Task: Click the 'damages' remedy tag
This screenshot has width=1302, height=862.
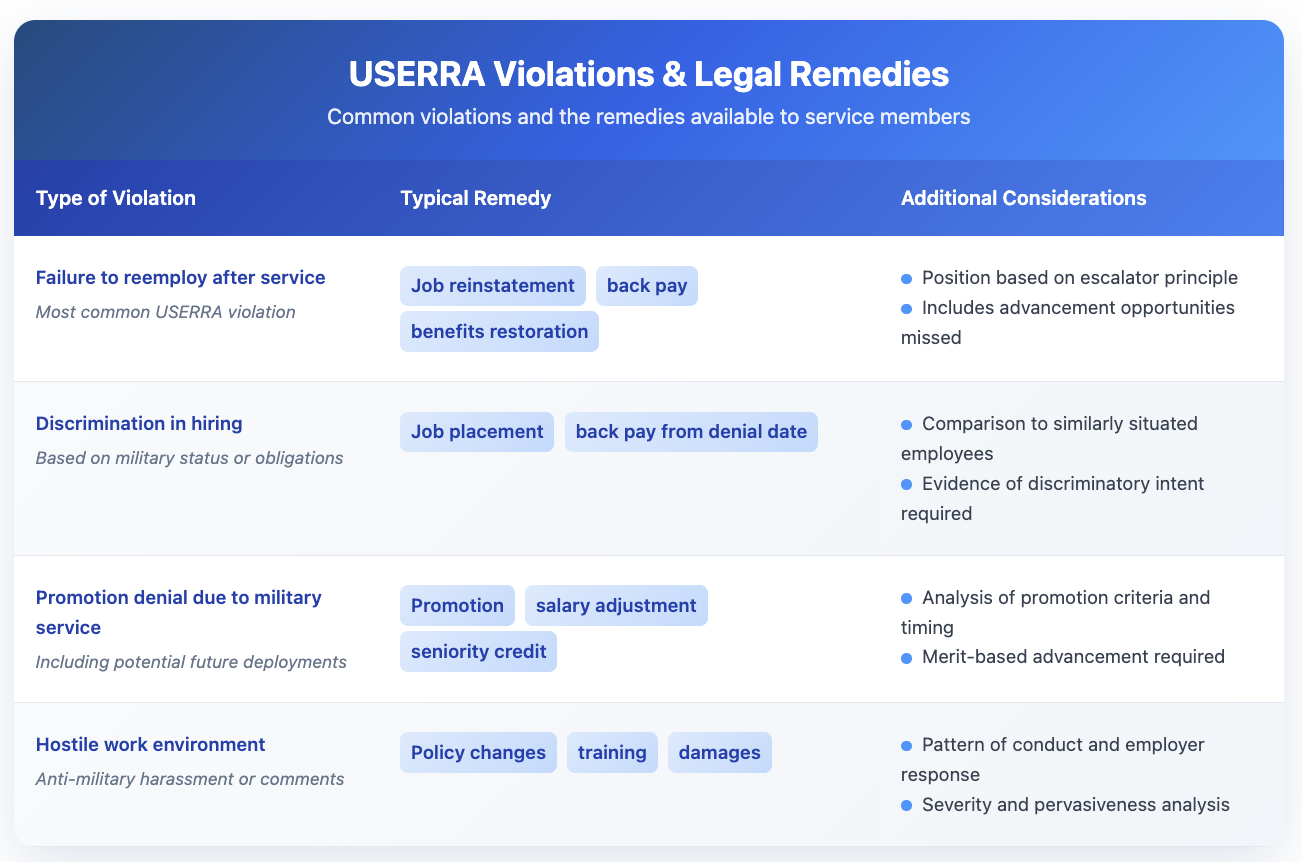Action: click(x=719, y=753)
